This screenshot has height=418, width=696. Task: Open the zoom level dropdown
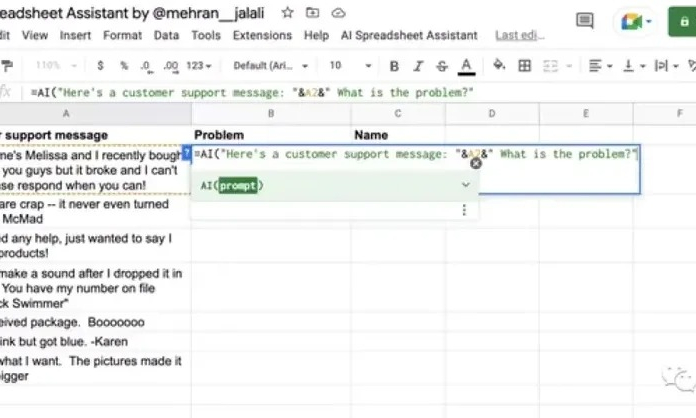56,66
